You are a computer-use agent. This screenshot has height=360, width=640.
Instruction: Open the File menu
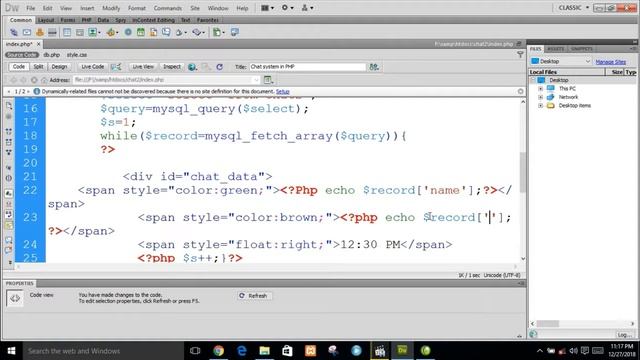pos(31,8)
